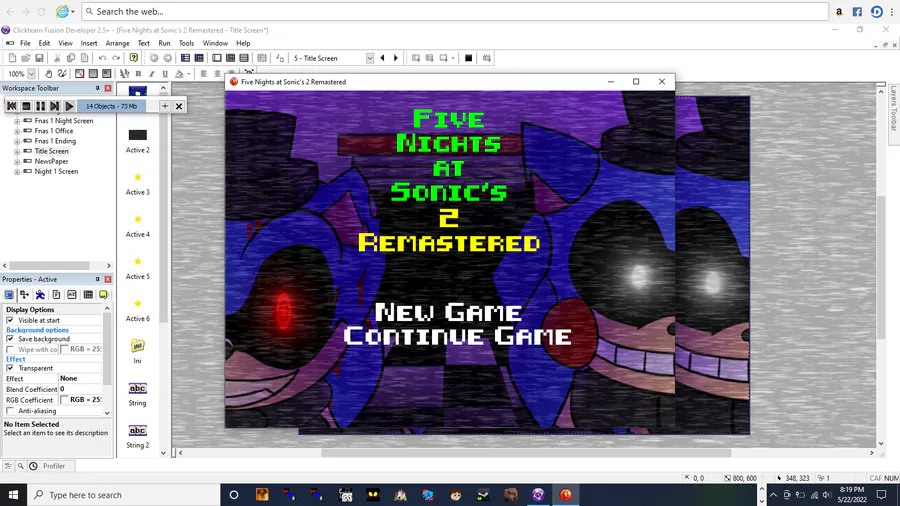Toggle Transparent checkbox
Image resolution: width=900 pixels, height=506 pixels.
[x=10, y=368]
